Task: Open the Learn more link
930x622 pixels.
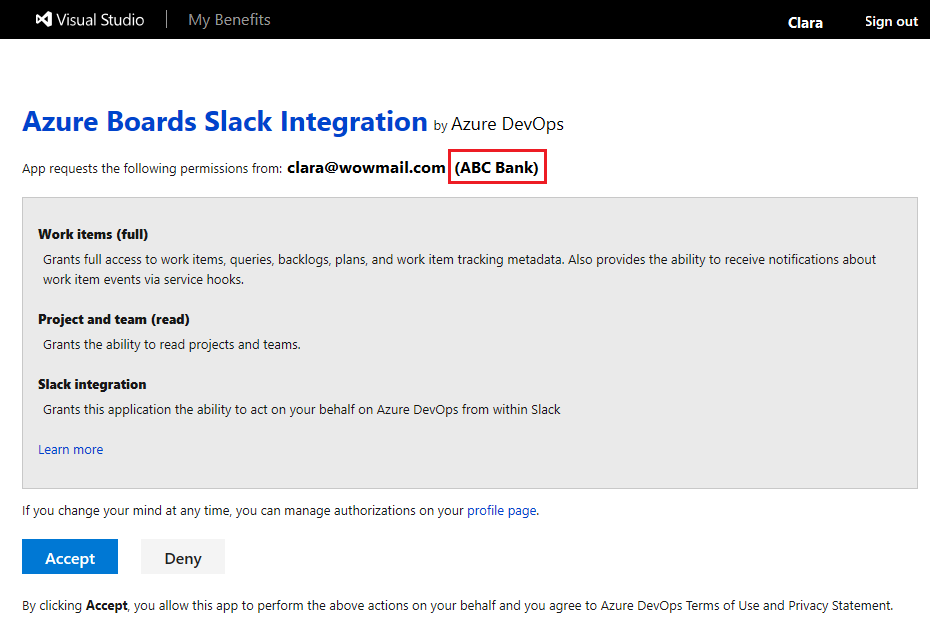Action: click(x=70, y=450)
